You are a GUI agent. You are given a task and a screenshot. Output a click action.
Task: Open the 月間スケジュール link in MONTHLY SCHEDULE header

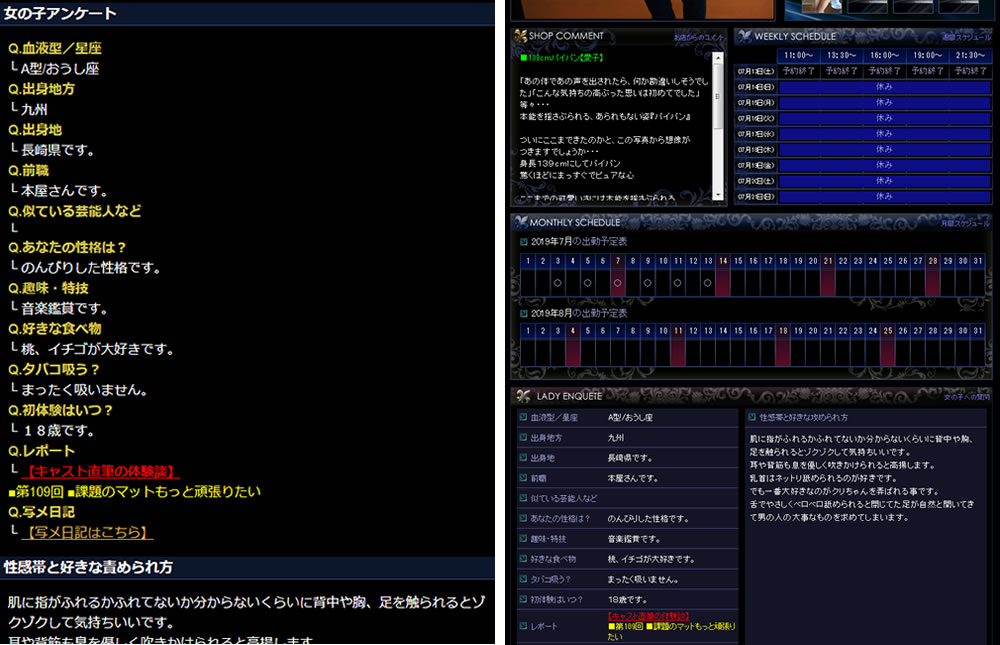point(966,223)
